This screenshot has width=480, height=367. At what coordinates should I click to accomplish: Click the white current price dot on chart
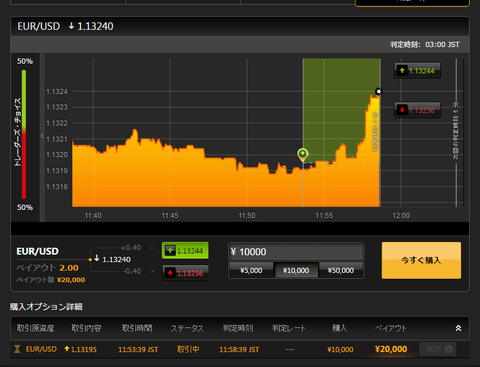pyautogui.click(x=378, y=91)
